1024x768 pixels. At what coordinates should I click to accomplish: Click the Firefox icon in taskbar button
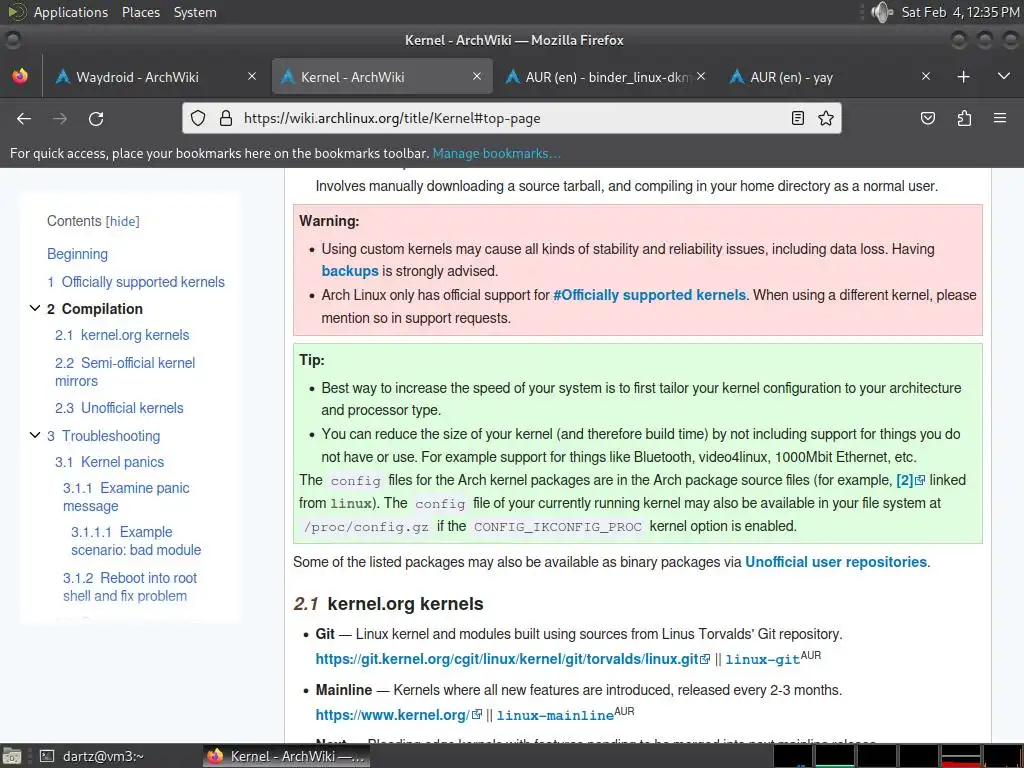pos(215,756)
